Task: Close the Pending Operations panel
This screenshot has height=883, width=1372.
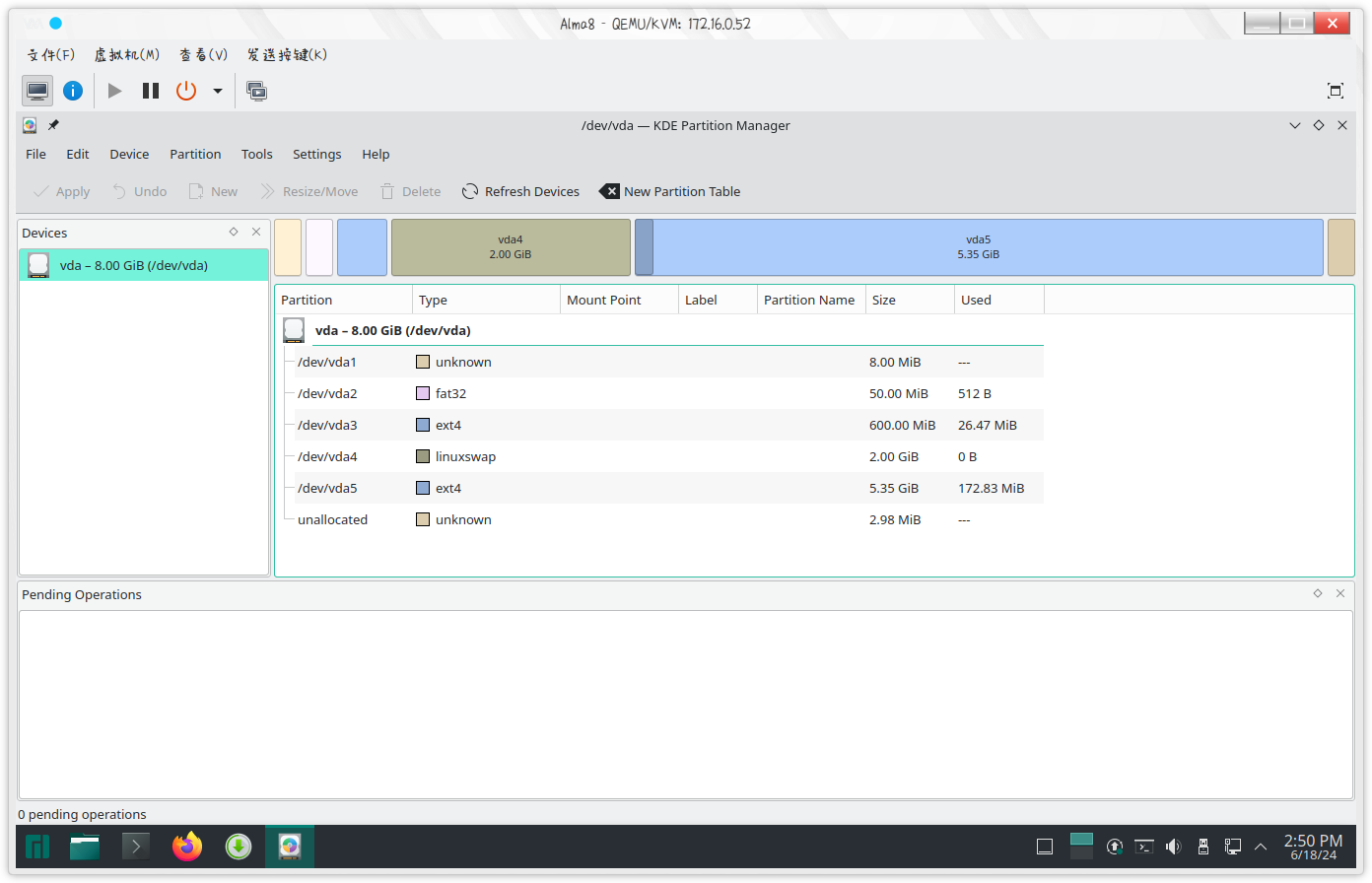Action: click(x=1340, y=593)
